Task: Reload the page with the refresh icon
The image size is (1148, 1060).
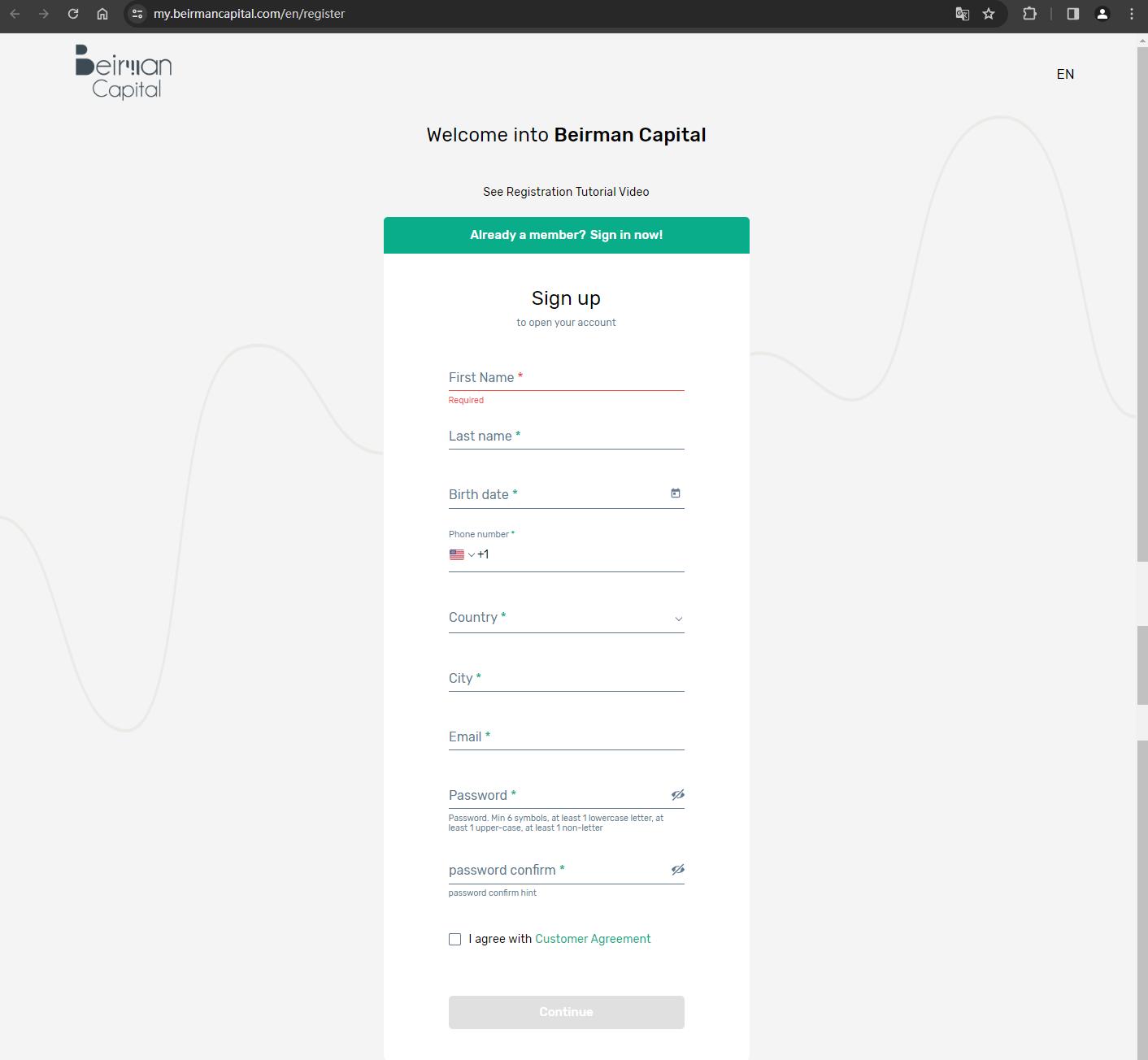Action: point(73,14)
